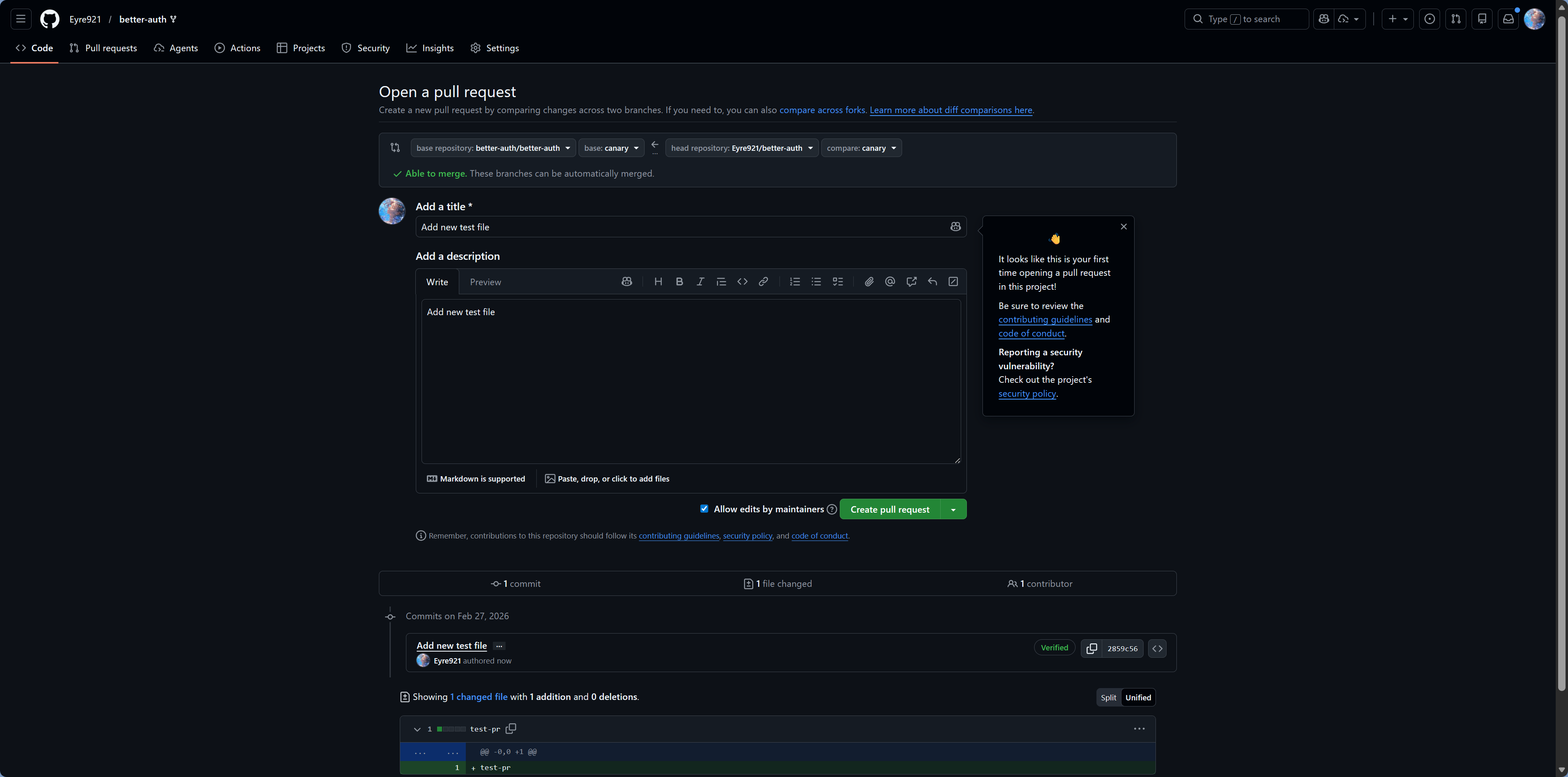Toggle Allow edits by maintainers checkbox

click(704, 509)
